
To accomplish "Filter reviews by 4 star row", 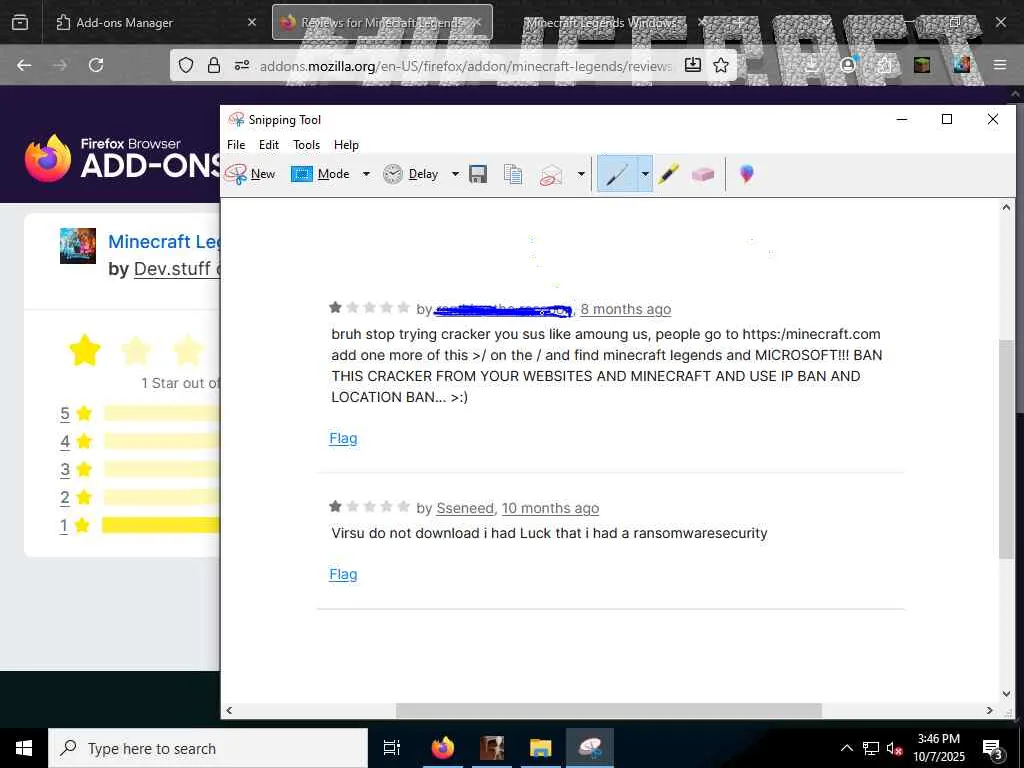I will point(140,441).
